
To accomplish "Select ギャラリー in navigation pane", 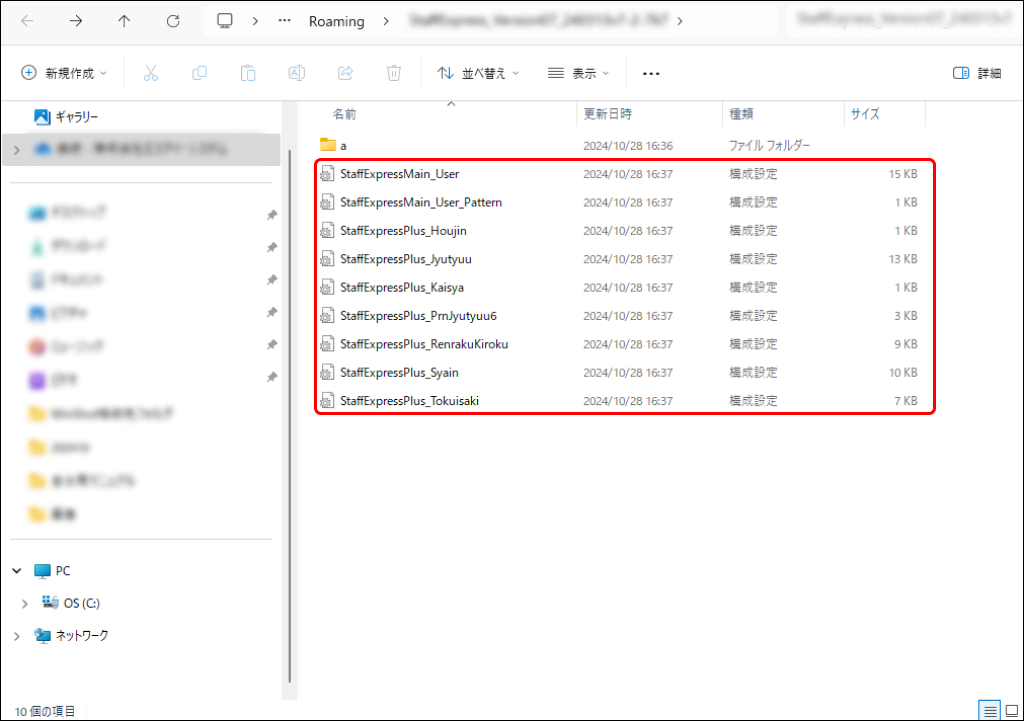I will (x=65, y=117).
